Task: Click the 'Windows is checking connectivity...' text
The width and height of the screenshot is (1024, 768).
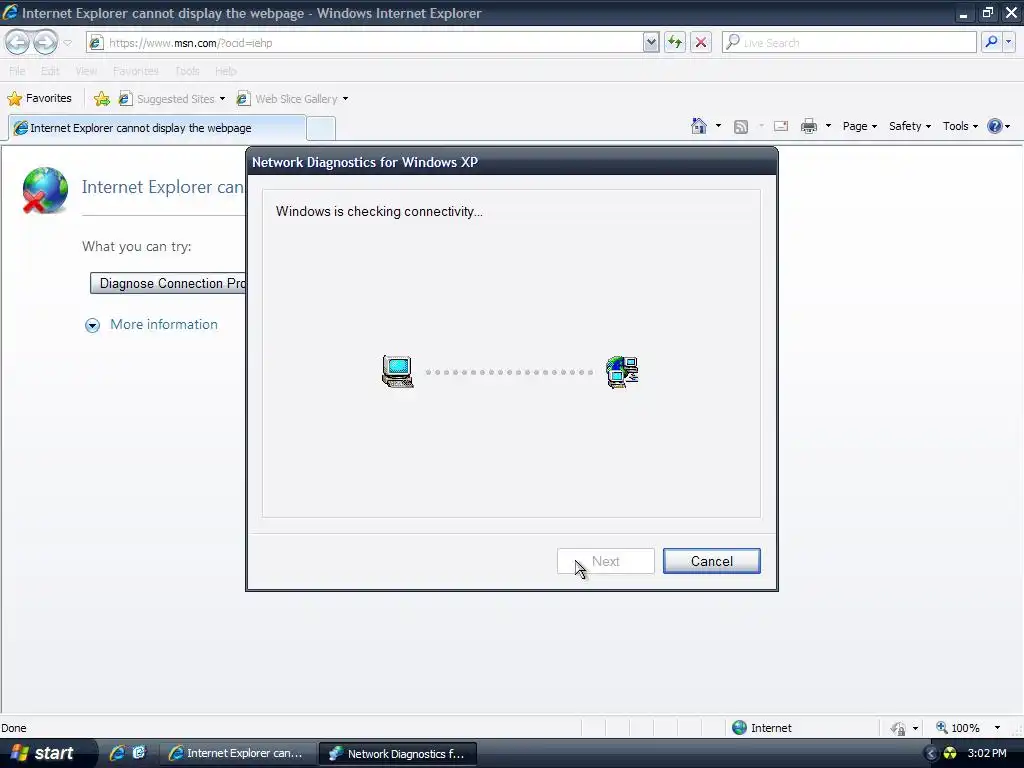Action: coord(379,212)
